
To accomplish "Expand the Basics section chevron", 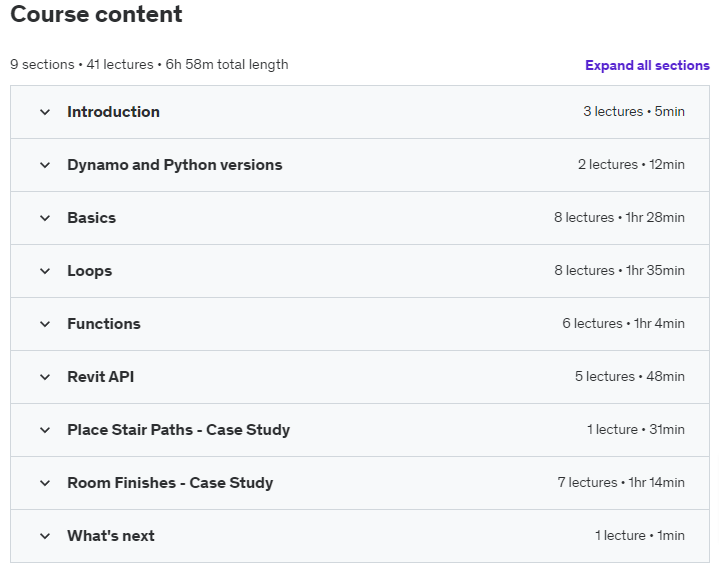I will point(45,218).
